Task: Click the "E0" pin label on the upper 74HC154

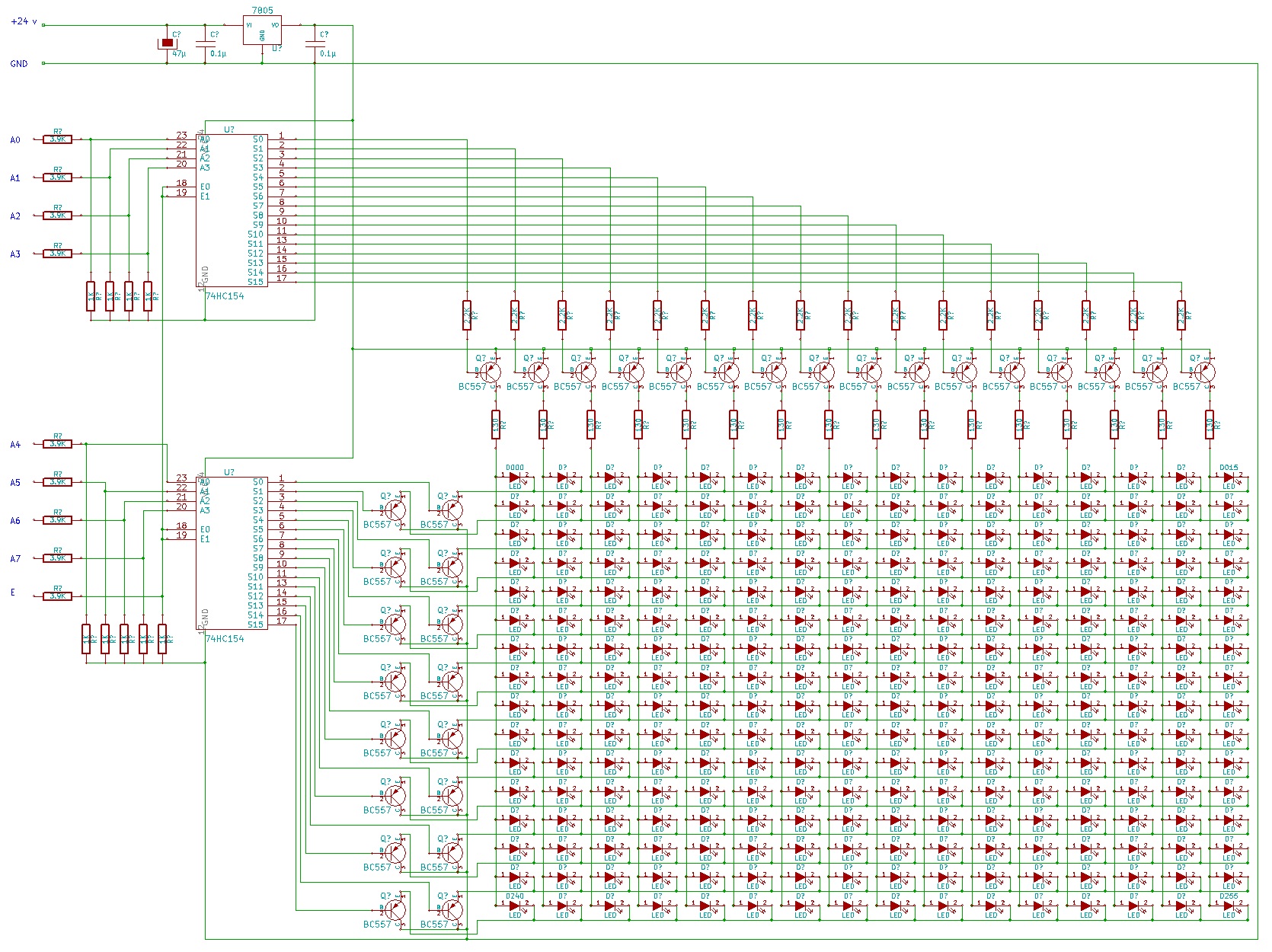Action: [205, 187]
